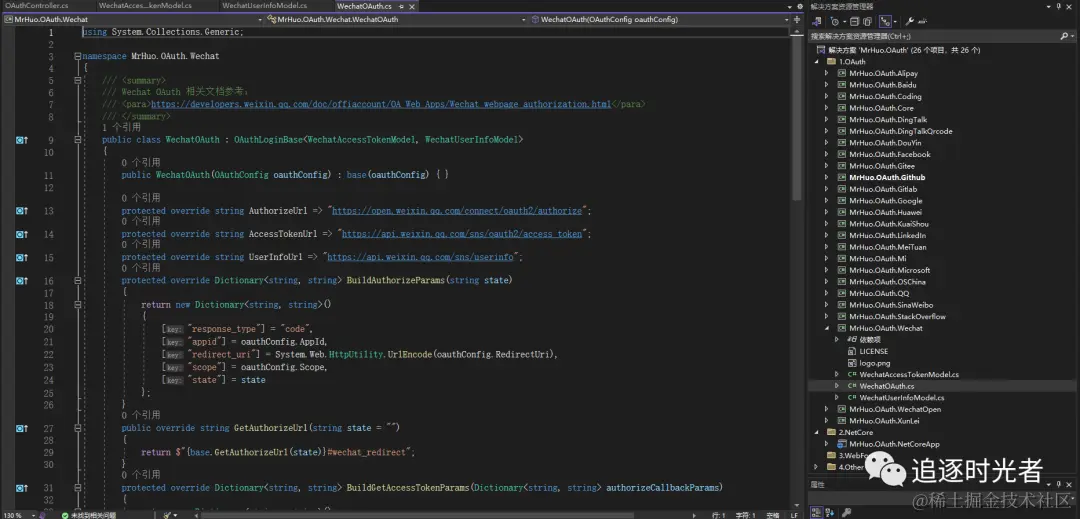The height and width of the screenshot is (519, 1080).
Task: Select the MrHuo.OAuth.DingTalk project
Action: (x=889, y=119)
